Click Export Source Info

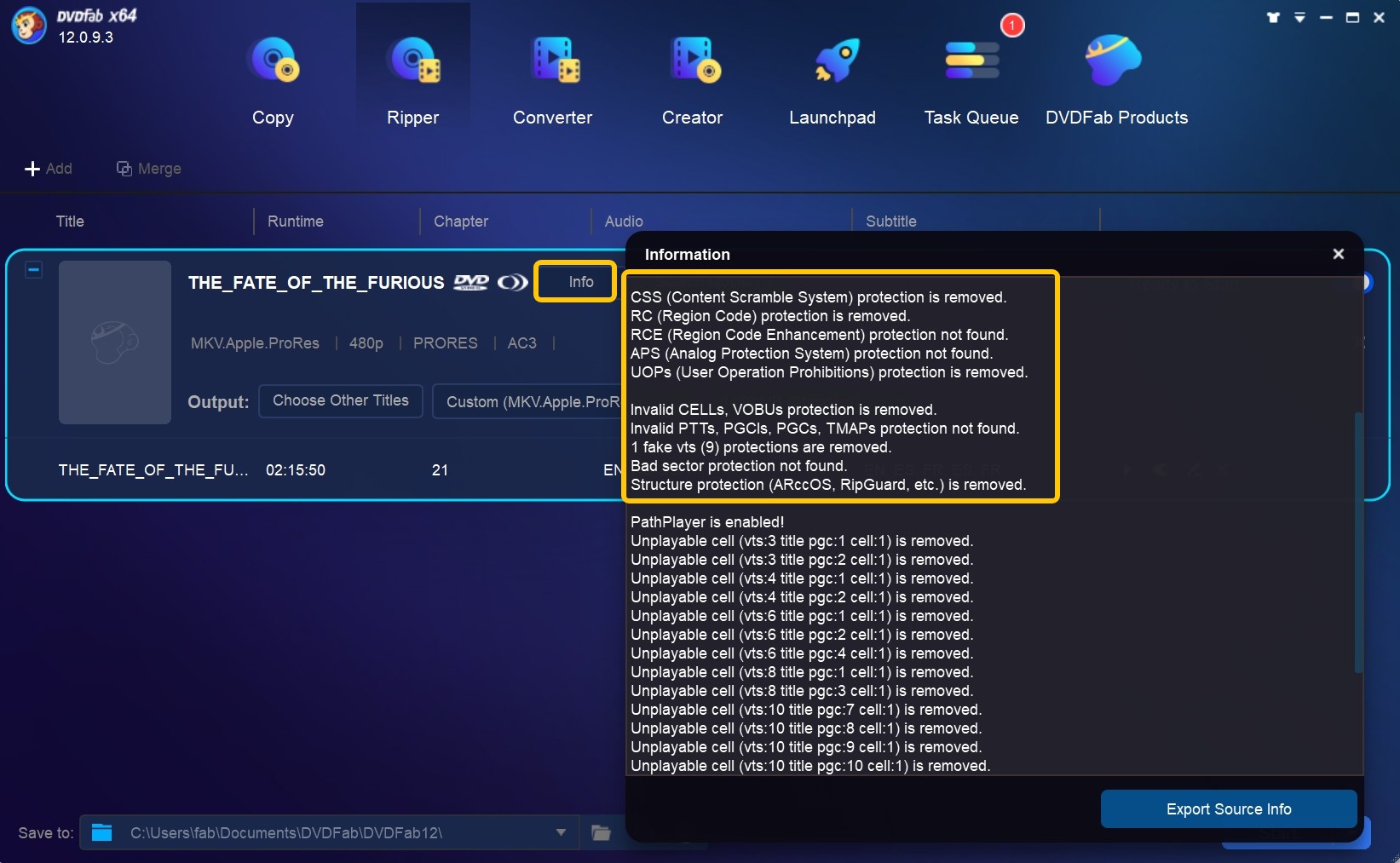[1229, 809]
